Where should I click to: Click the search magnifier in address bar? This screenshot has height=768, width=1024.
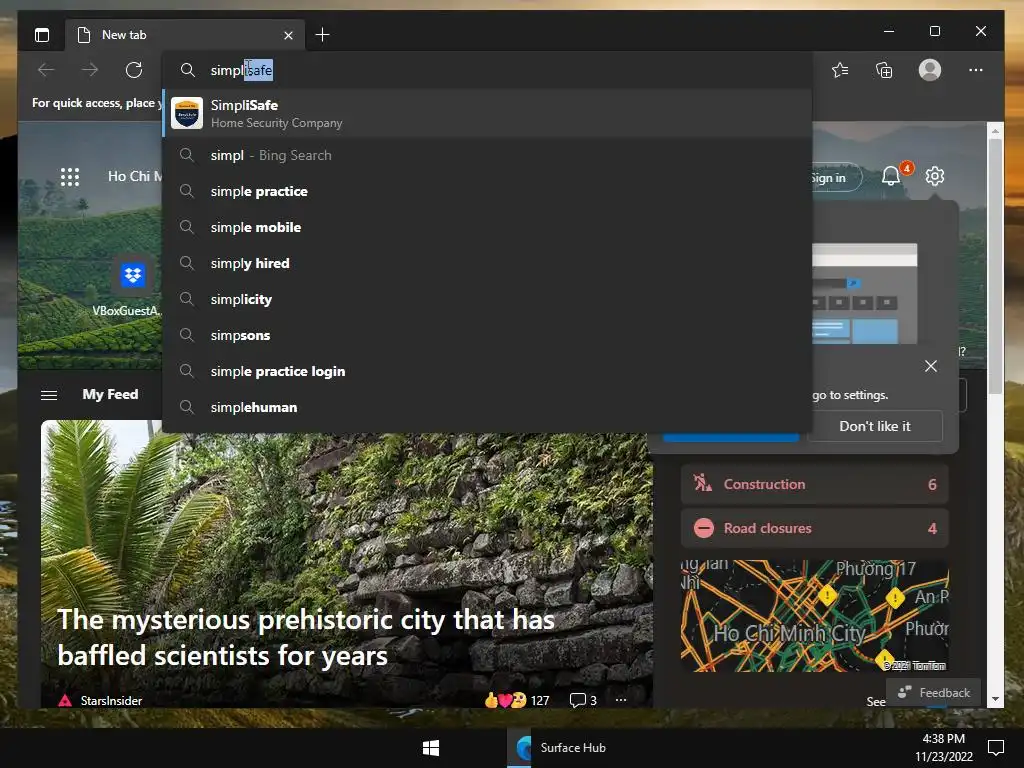187,70
